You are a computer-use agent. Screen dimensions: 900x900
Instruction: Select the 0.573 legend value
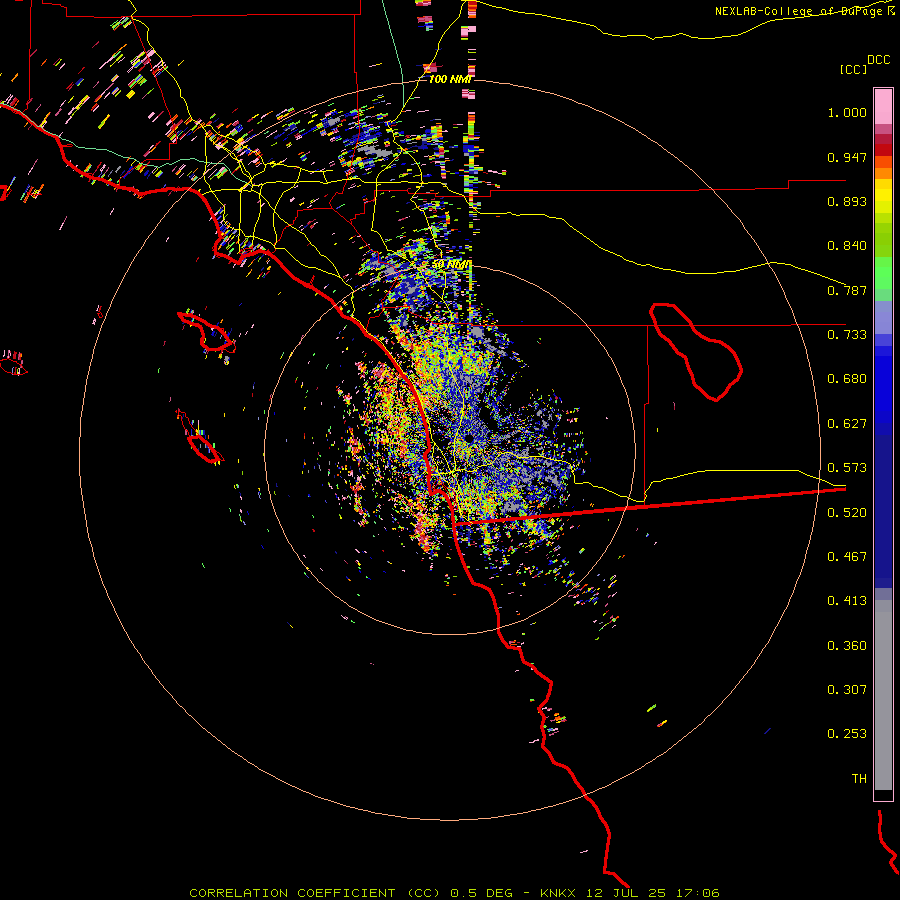(x=847, y=468)
